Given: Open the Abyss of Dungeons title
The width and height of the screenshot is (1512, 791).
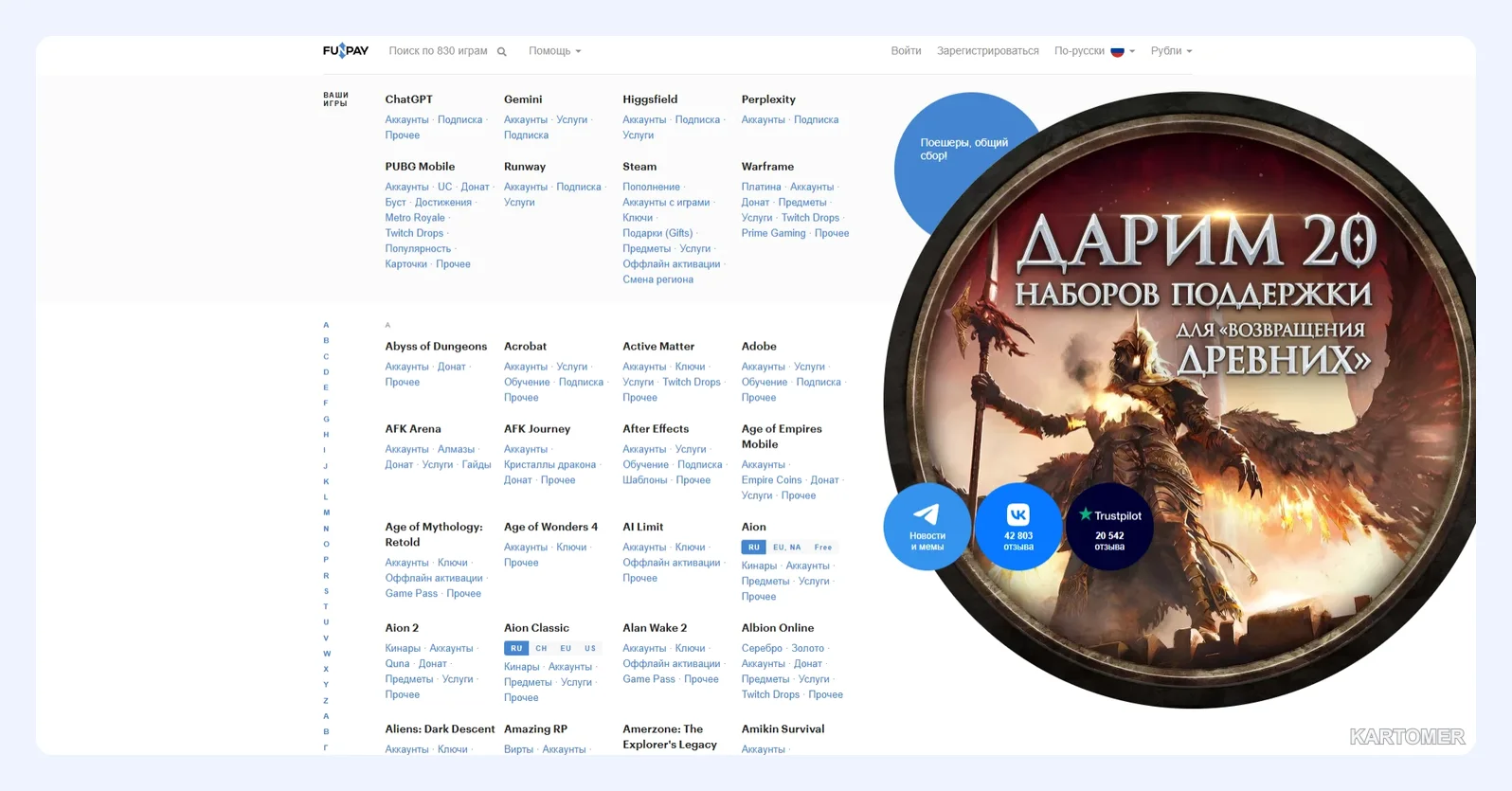Looking at the screenshot, I should click(436, 347).
